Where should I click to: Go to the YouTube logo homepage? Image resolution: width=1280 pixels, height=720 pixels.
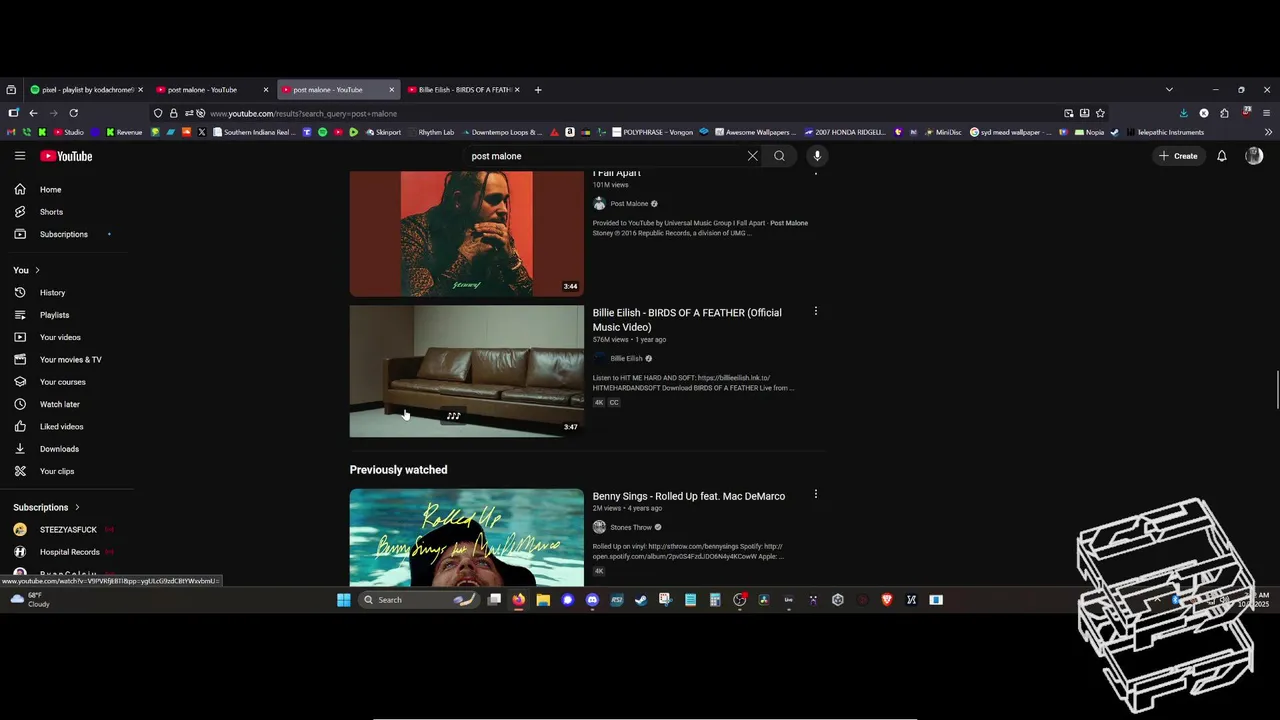pyautogui.click(x=66, y=156)
